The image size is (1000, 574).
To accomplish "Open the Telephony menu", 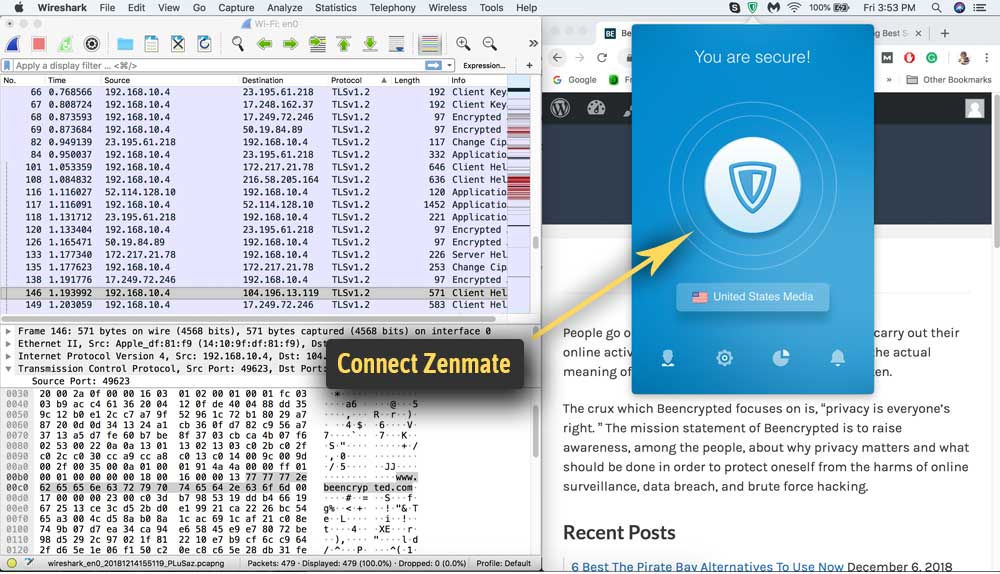I will point(392,8).
